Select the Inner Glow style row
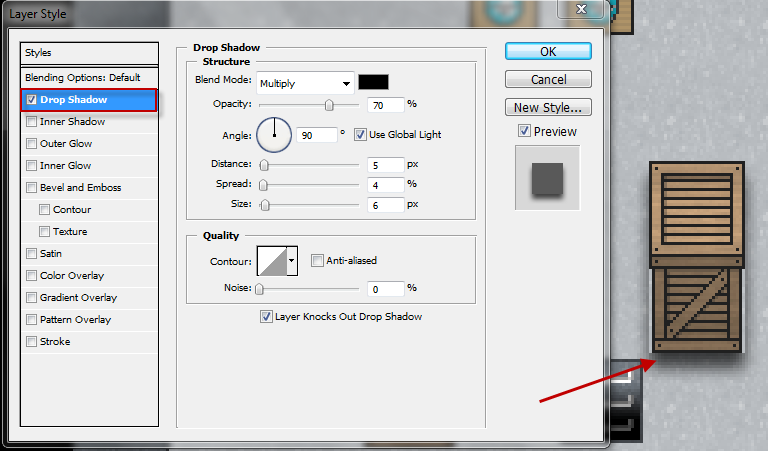This screenshot has width=768, height=451. pos(89,166)
